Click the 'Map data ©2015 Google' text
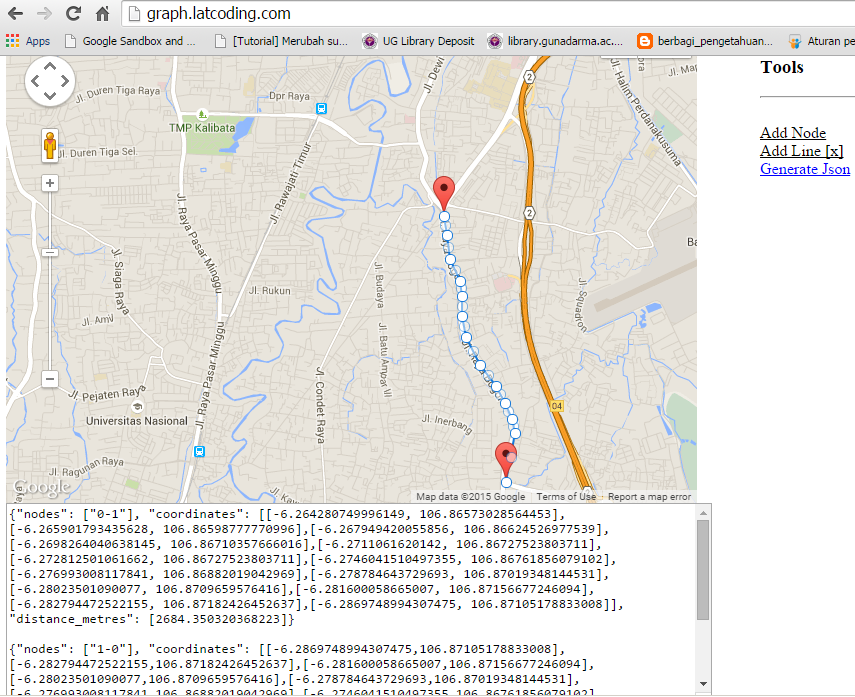This screenshot has height=697, width=855. coord(471,497)
